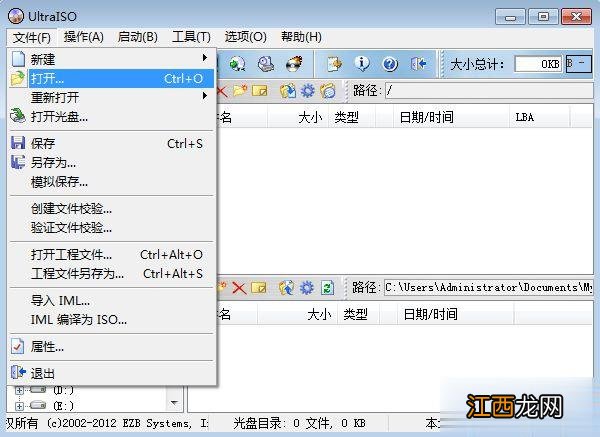Click the yellow rename label icon in upper pane toolbar
Image resolution: width=600 pixels, height=437 pixels.
pyautogui.click(x=259, y=91)
